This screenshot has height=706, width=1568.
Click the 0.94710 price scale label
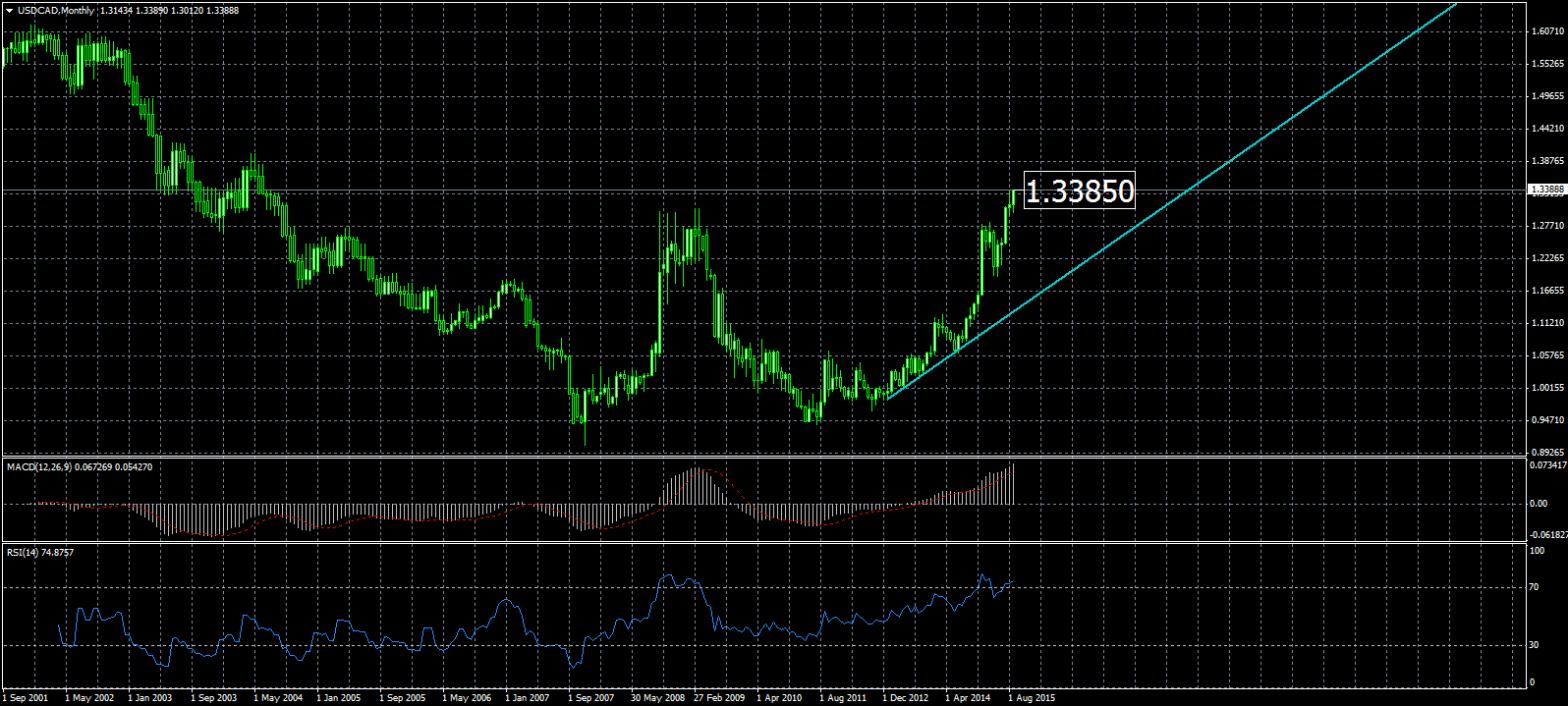point(1547,420)
